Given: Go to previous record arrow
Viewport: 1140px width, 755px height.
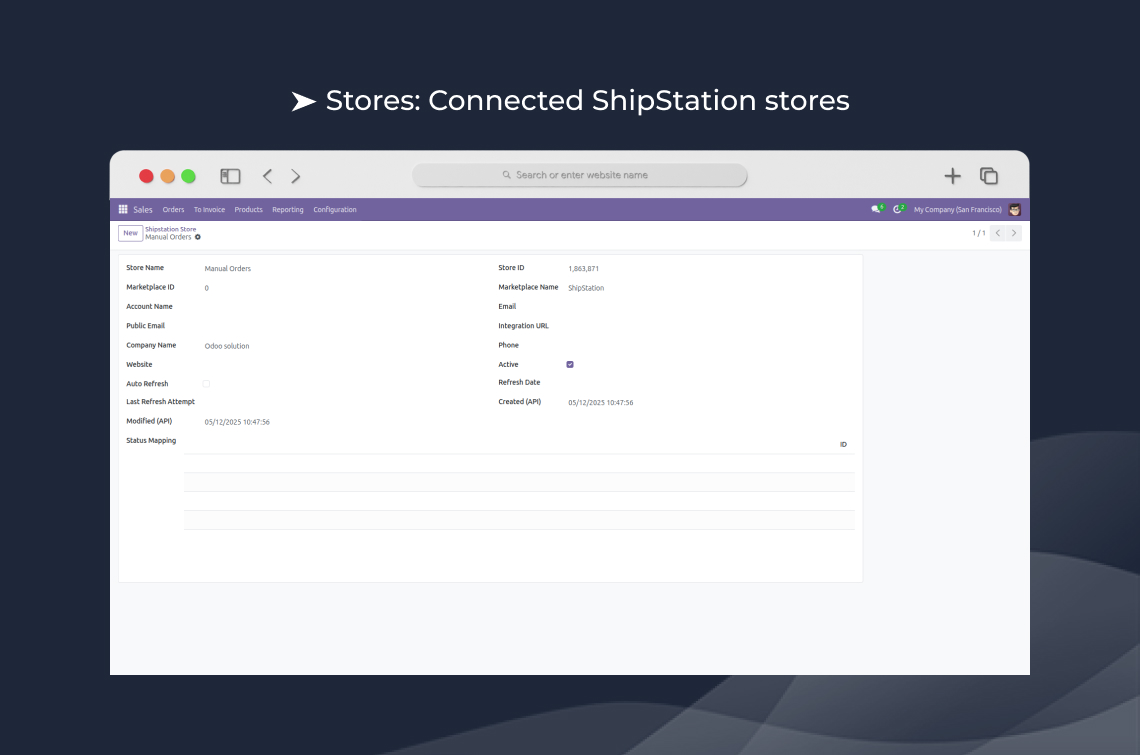Looking at the screenshot, I should pyautogui.click(x=998, y=233).
